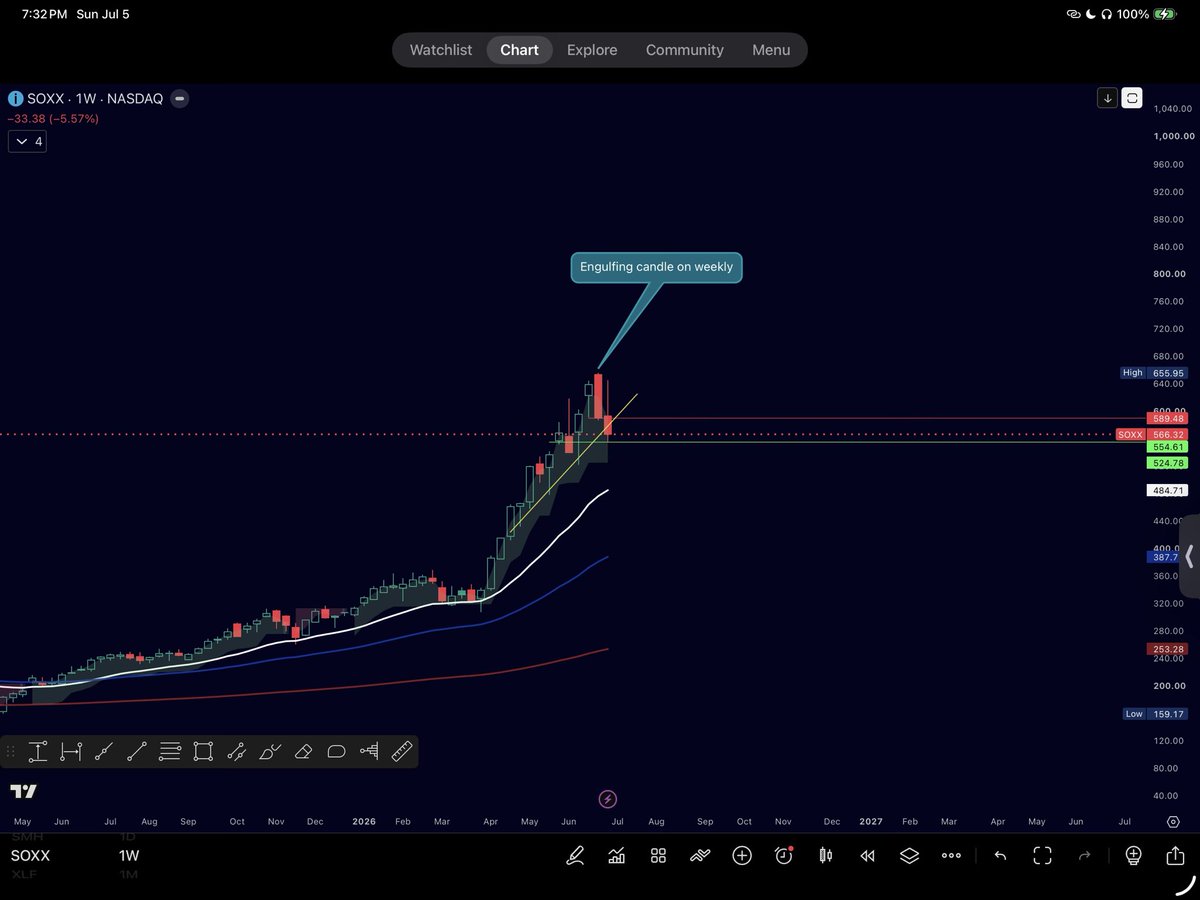Screen dimensions: 1200x900
Task: Open the candlestick chart type selector
Action: pyautogui.click(x=826, y=855)
